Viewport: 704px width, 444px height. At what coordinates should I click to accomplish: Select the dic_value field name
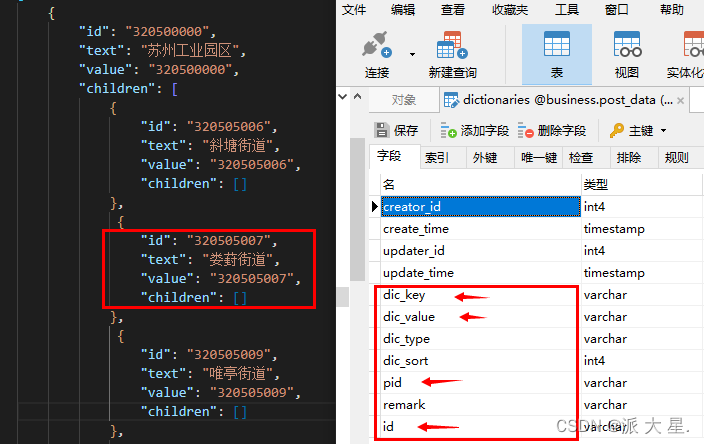(409, 317)
